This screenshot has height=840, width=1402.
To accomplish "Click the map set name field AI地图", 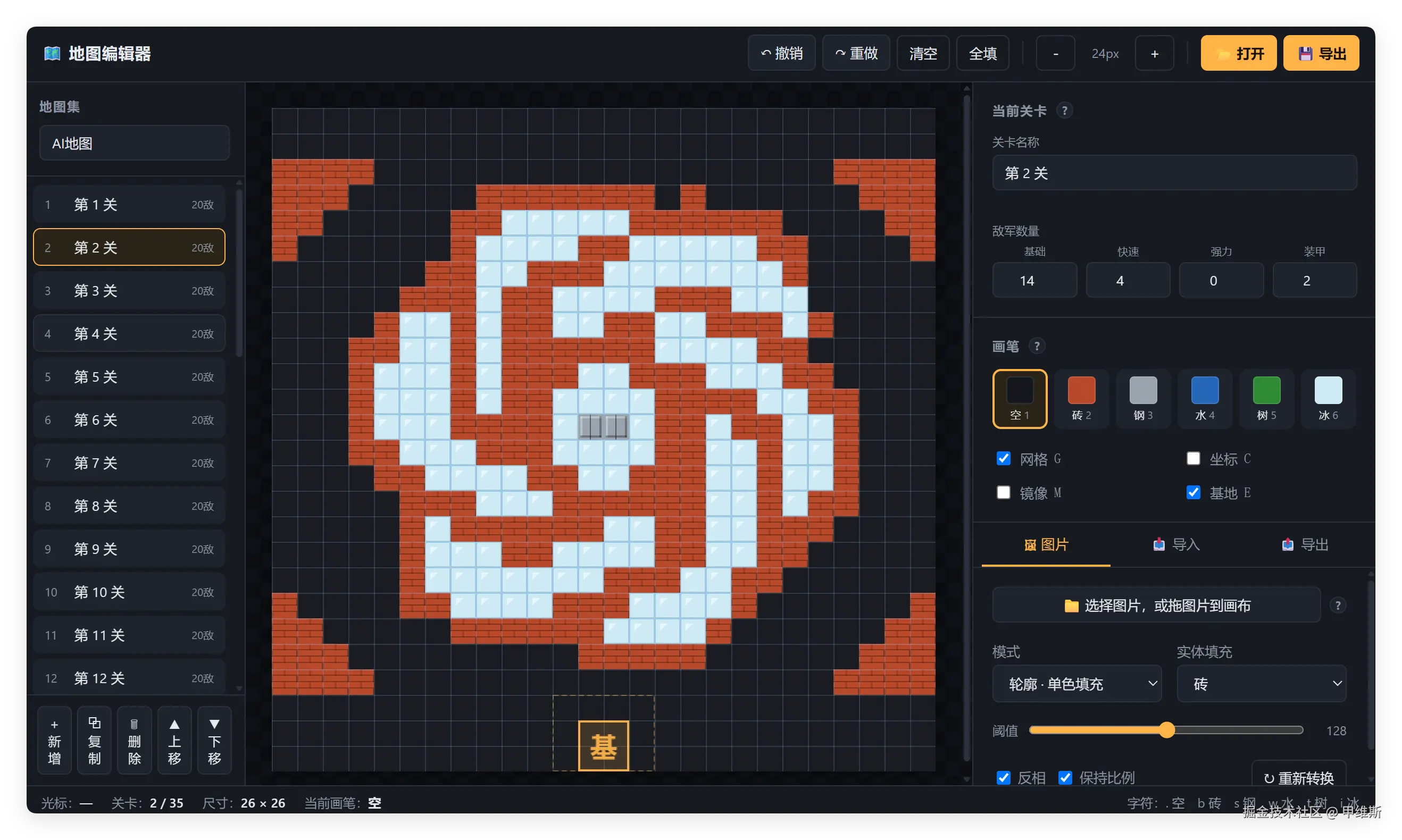I will (x=134, y=143).
